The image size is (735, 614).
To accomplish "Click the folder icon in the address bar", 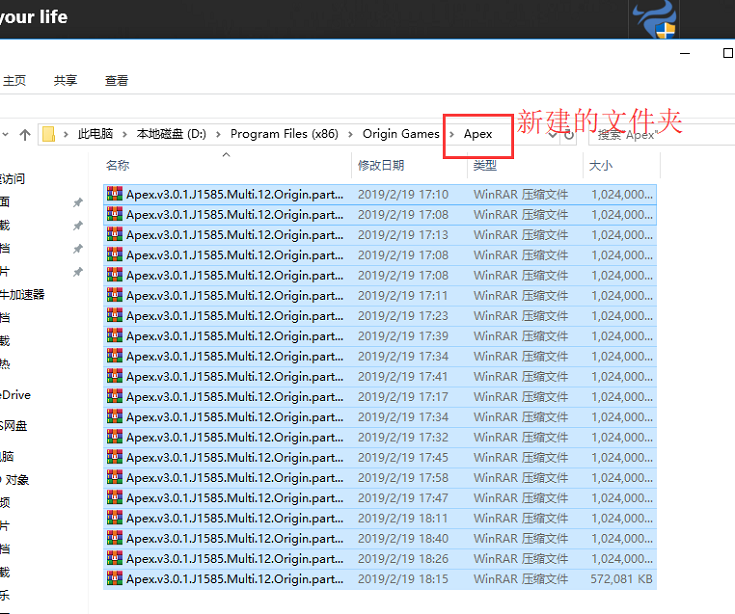I will [x=49, y=134].
